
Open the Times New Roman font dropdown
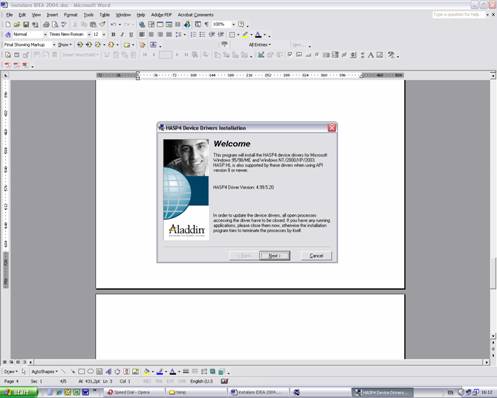pyautogui.click(x=89, y=34)
